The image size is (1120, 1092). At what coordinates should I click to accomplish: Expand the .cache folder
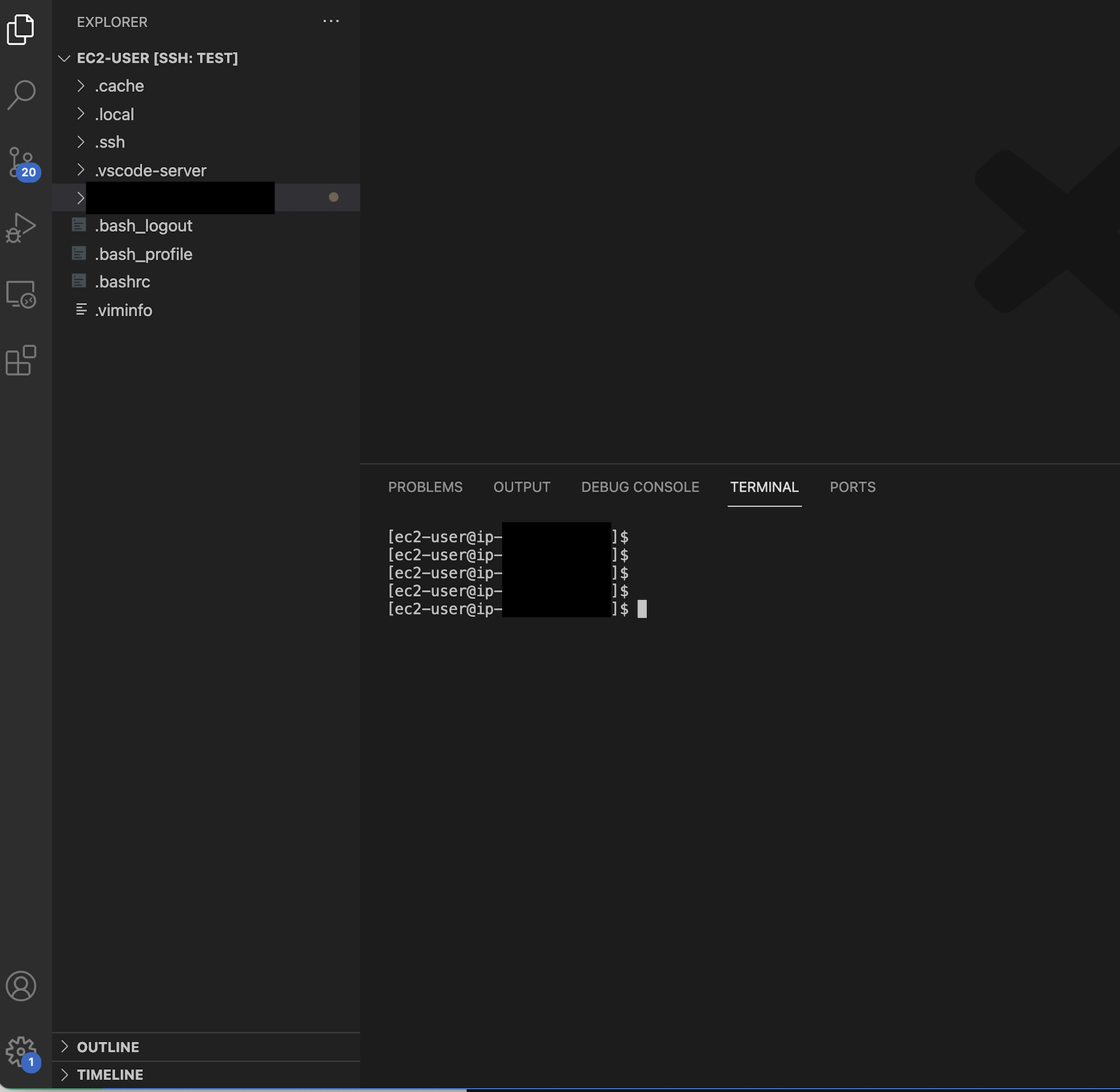[206, 86]
